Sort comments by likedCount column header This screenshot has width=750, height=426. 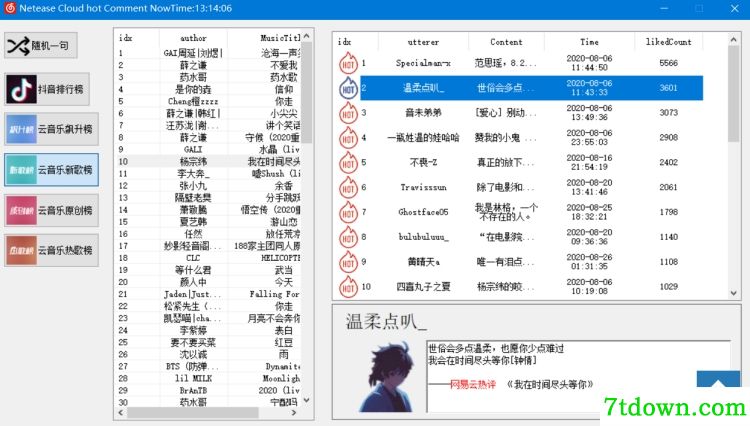(669, 42)
